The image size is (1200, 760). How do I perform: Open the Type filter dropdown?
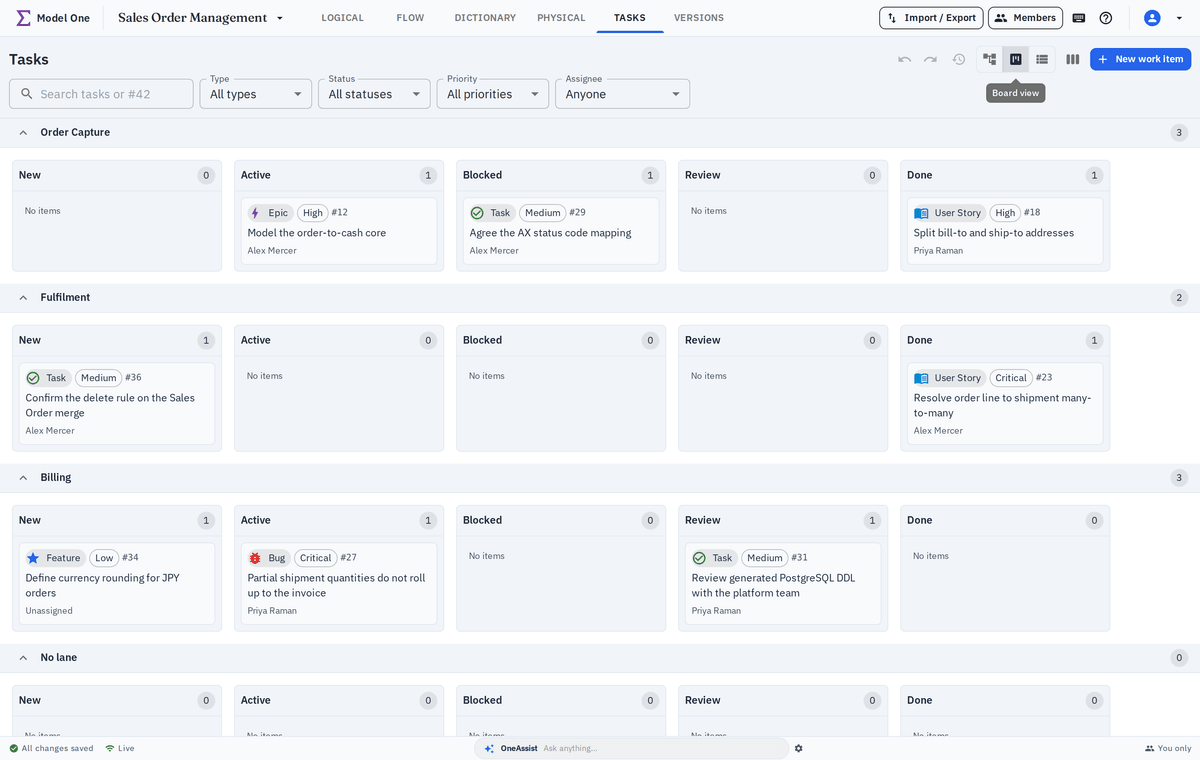pyautogui.click(x=257, y=94)
